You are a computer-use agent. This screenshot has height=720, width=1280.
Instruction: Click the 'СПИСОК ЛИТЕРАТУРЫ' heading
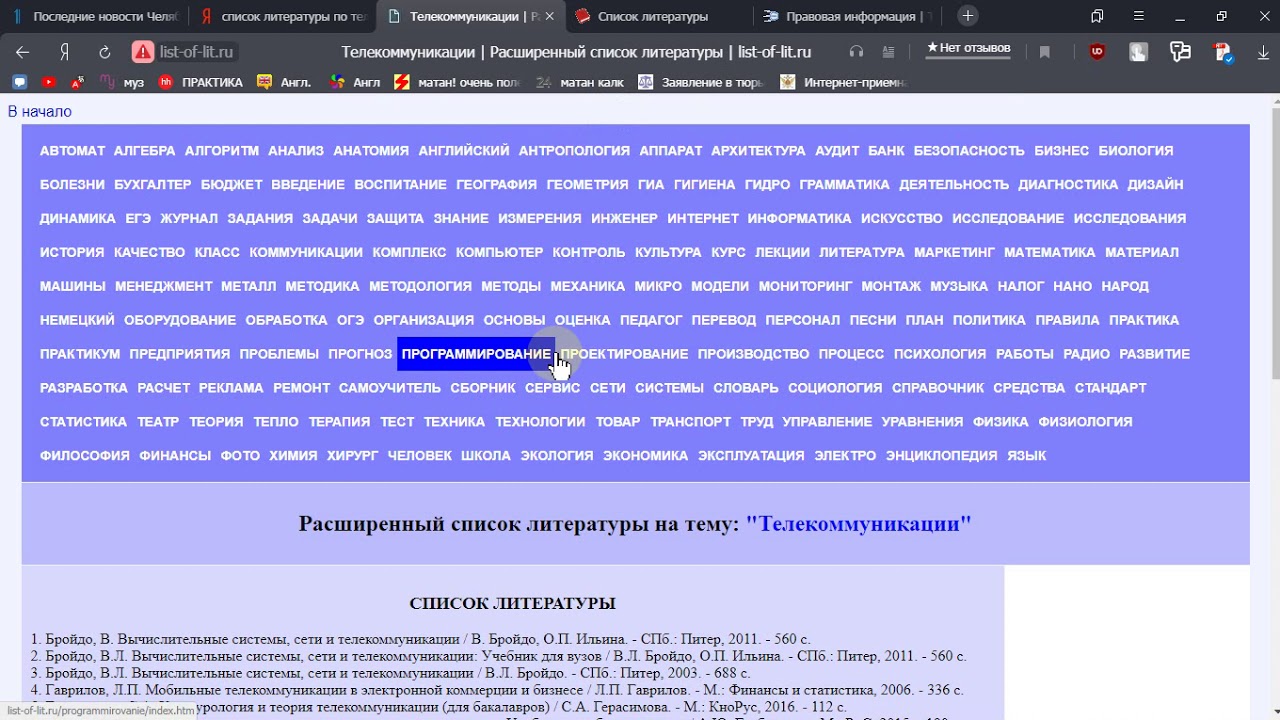(x=512, y=604)
